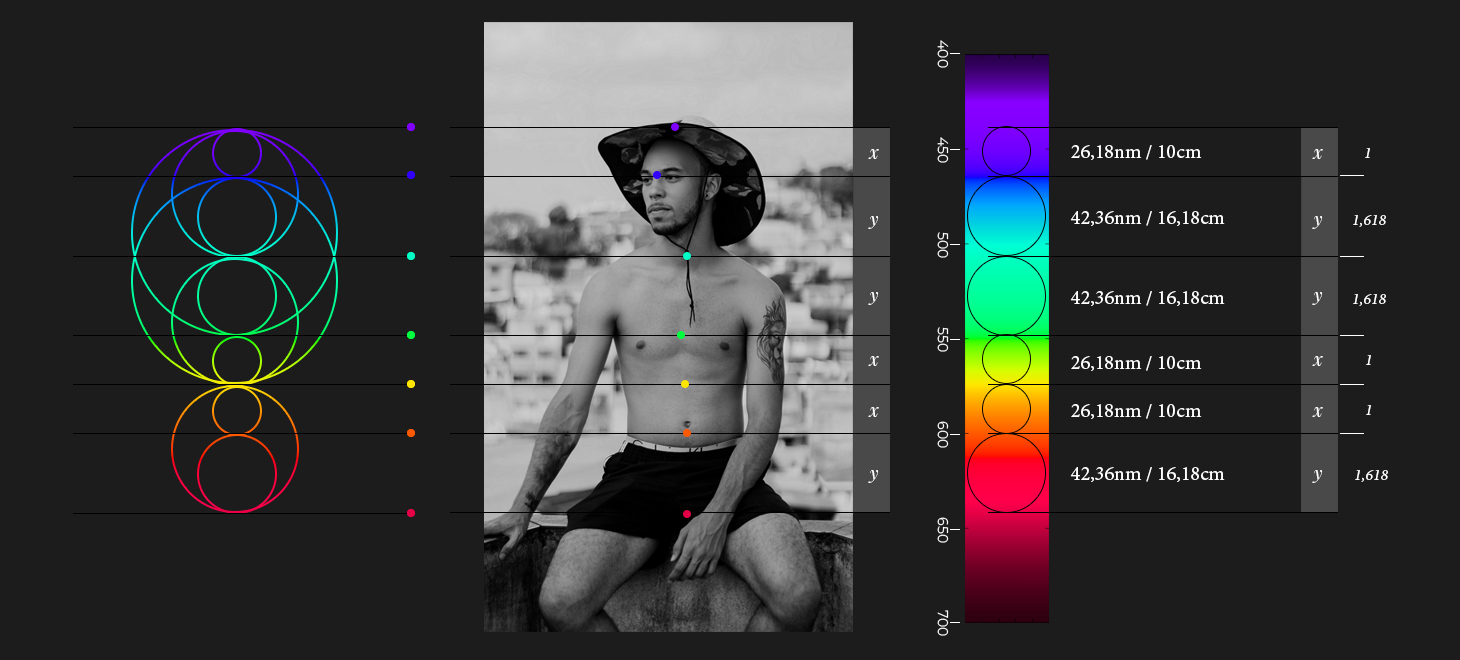Select the red dot on the man's shorts
Viewport: 1460px width, 660px height.
(687, 513)
